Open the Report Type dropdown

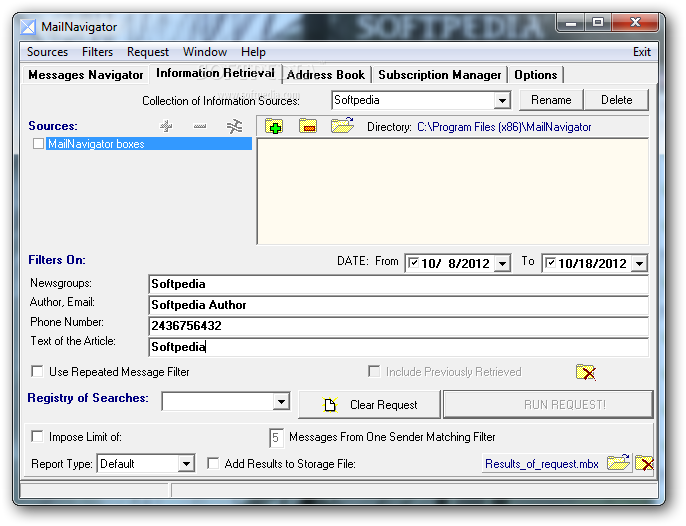click(x=186, y=463)
